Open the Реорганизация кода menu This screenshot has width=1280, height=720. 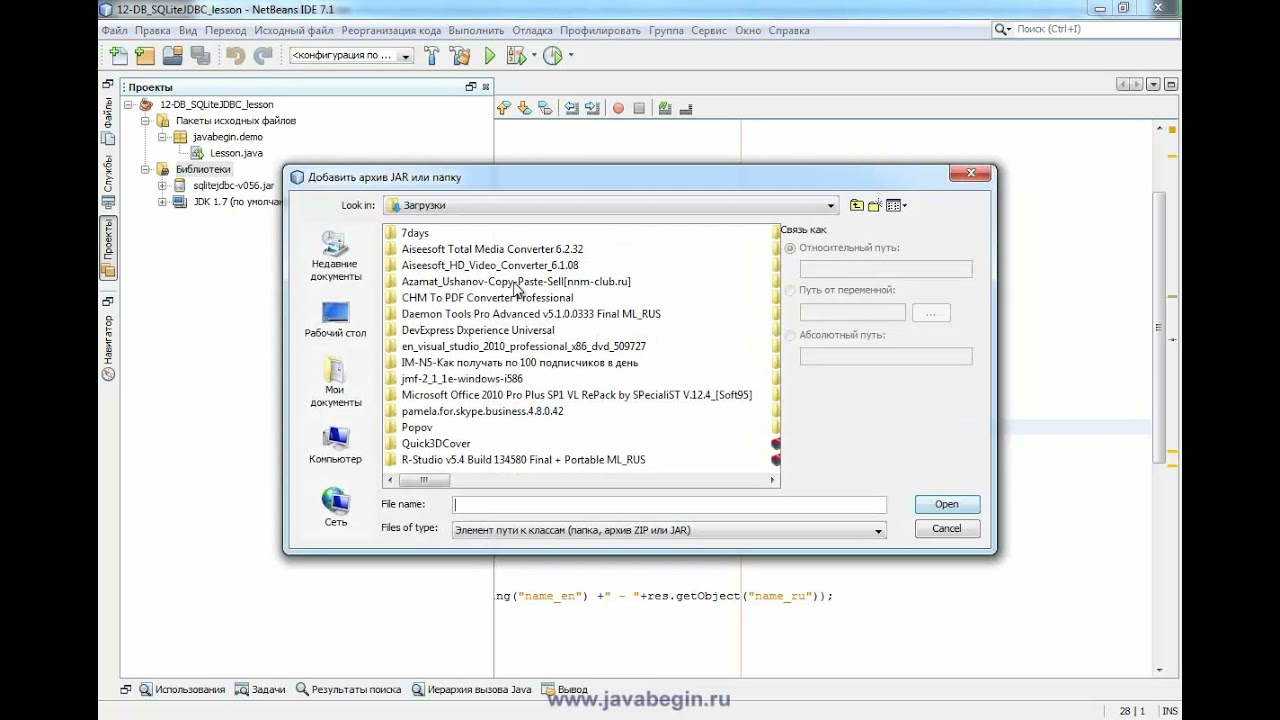pyautogui.click(x=391, y=30)
